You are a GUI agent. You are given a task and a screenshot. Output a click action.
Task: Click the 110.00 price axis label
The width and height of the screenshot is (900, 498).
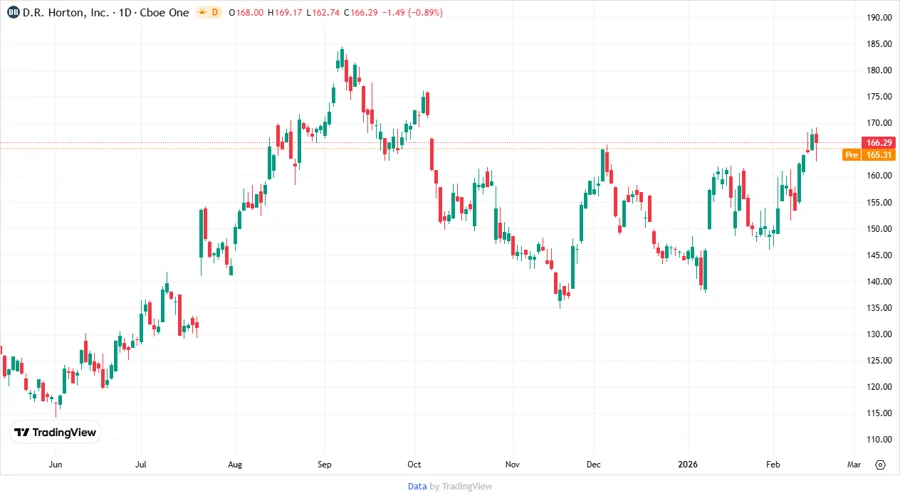(879, 439)
